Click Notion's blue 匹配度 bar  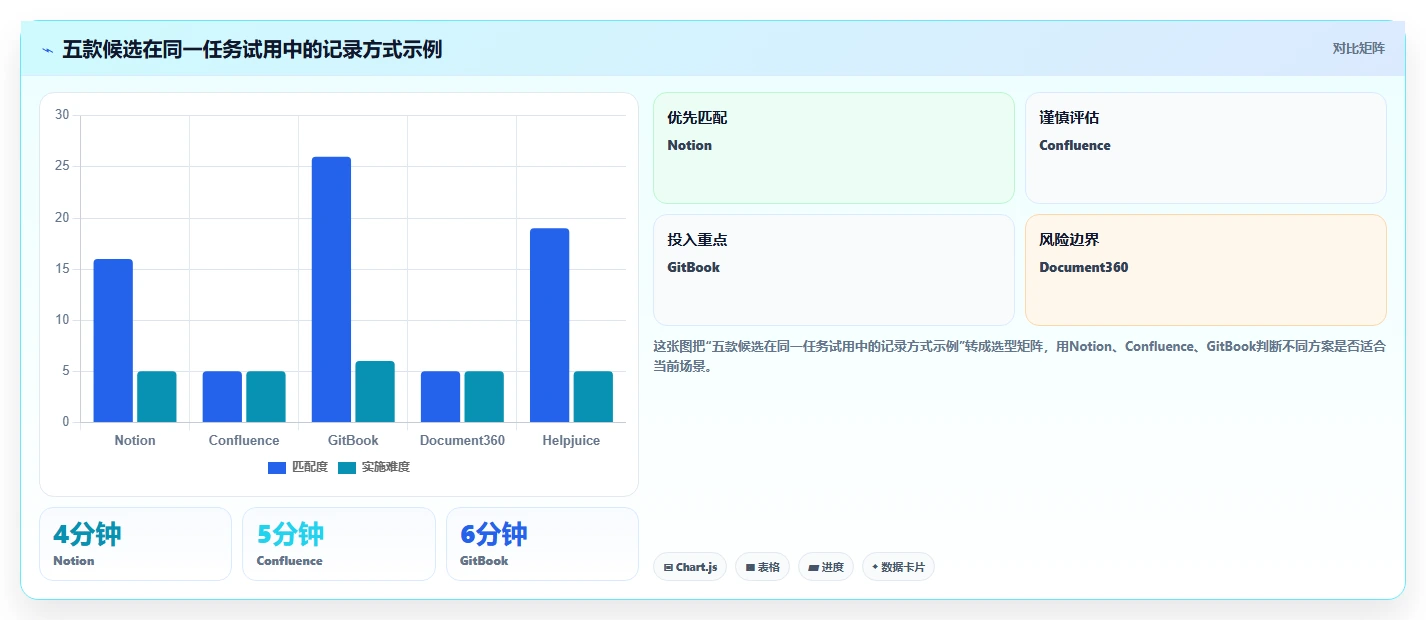click(x=113, y=340)
